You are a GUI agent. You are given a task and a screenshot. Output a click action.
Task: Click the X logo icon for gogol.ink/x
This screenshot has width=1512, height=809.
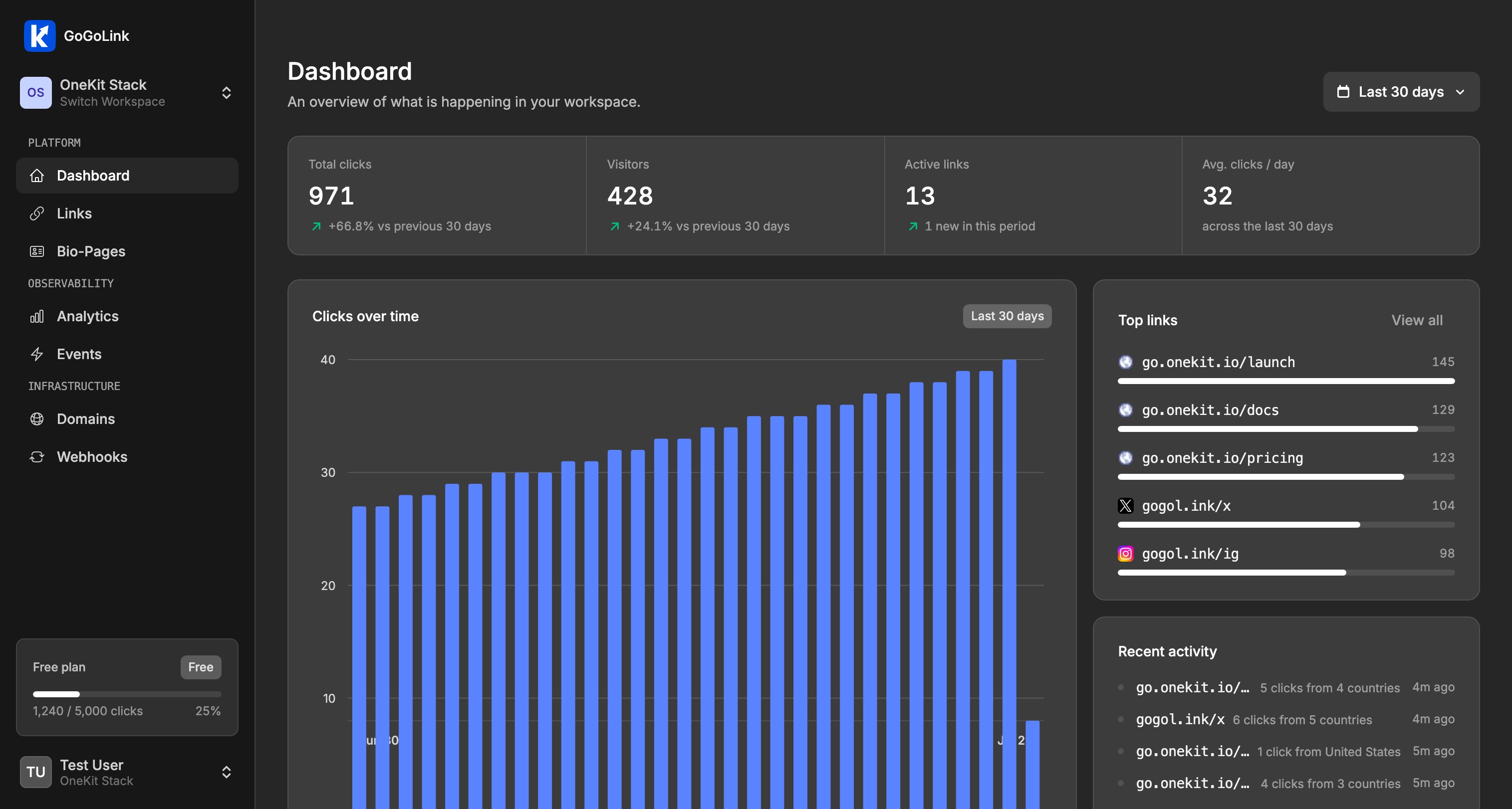pyautogui.click(x=1125, y=506)
